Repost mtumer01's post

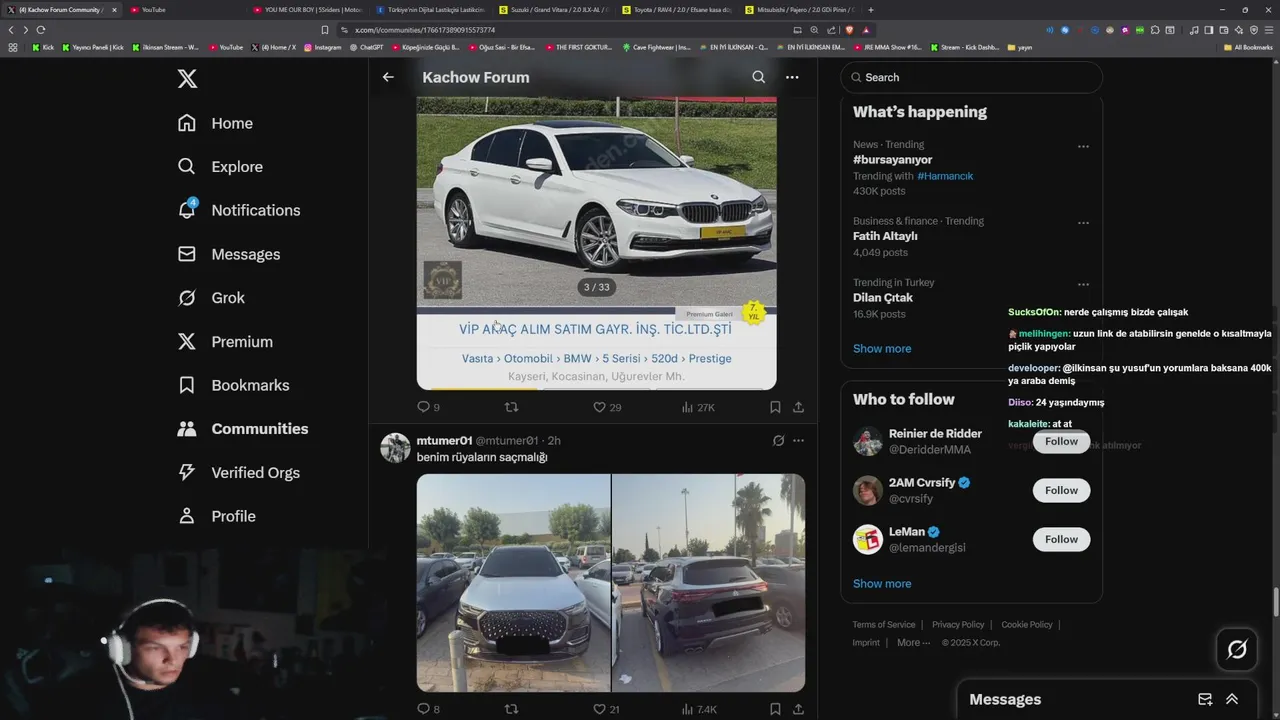coord(511,709)
